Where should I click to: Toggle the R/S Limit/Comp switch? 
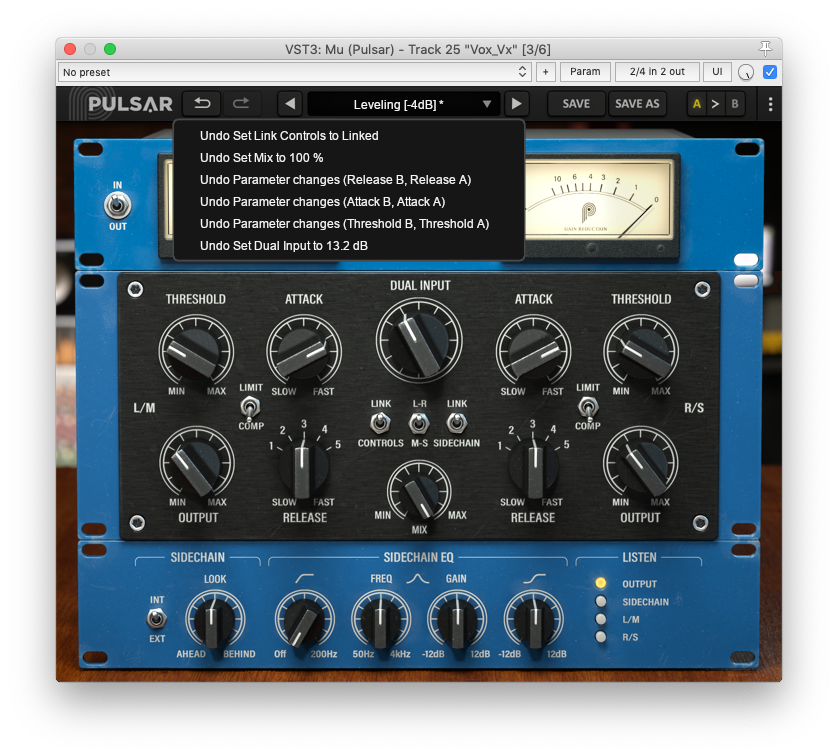(x=587, y=407)
